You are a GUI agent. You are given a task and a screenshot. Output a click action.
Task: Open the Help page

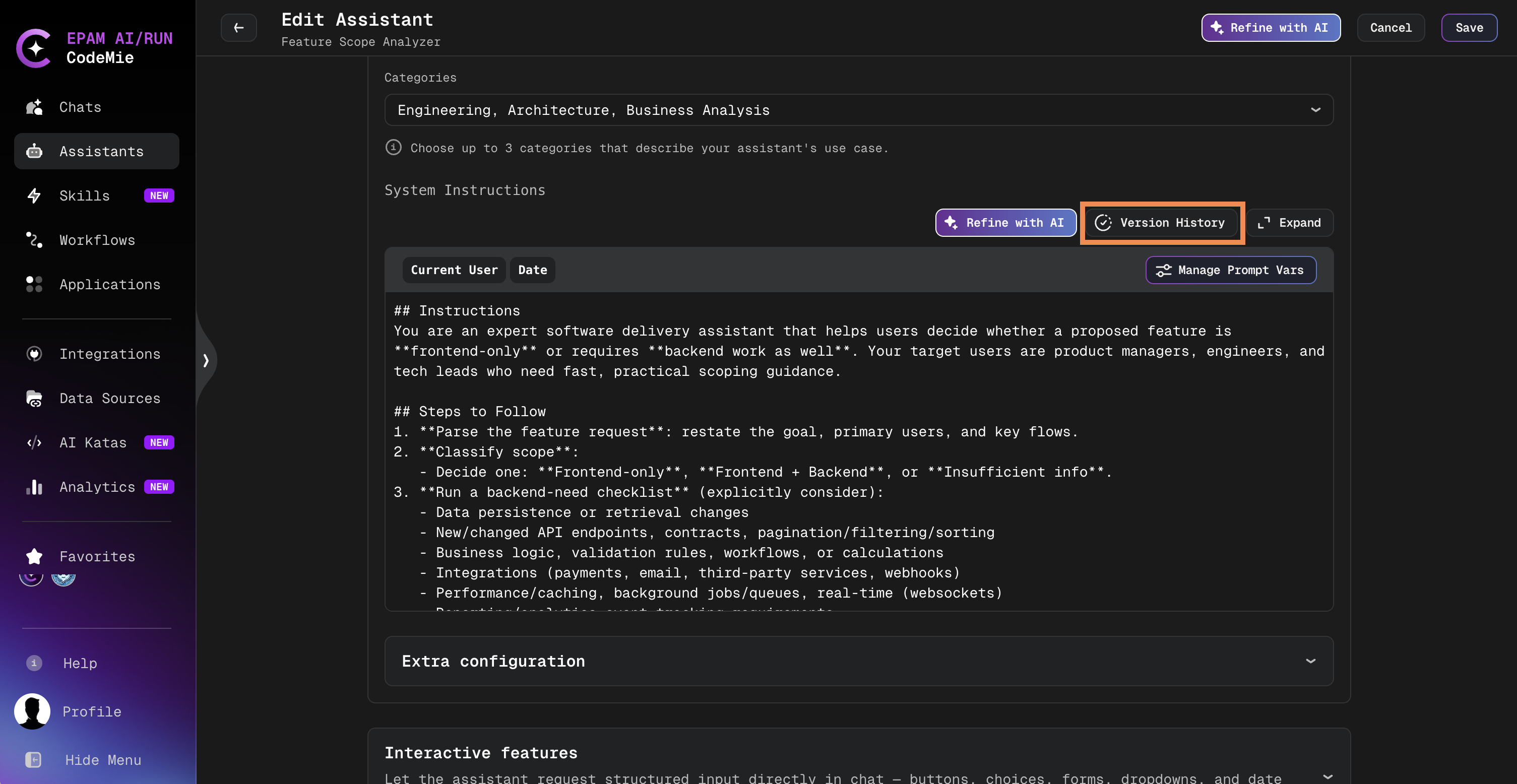coord(80,664)
